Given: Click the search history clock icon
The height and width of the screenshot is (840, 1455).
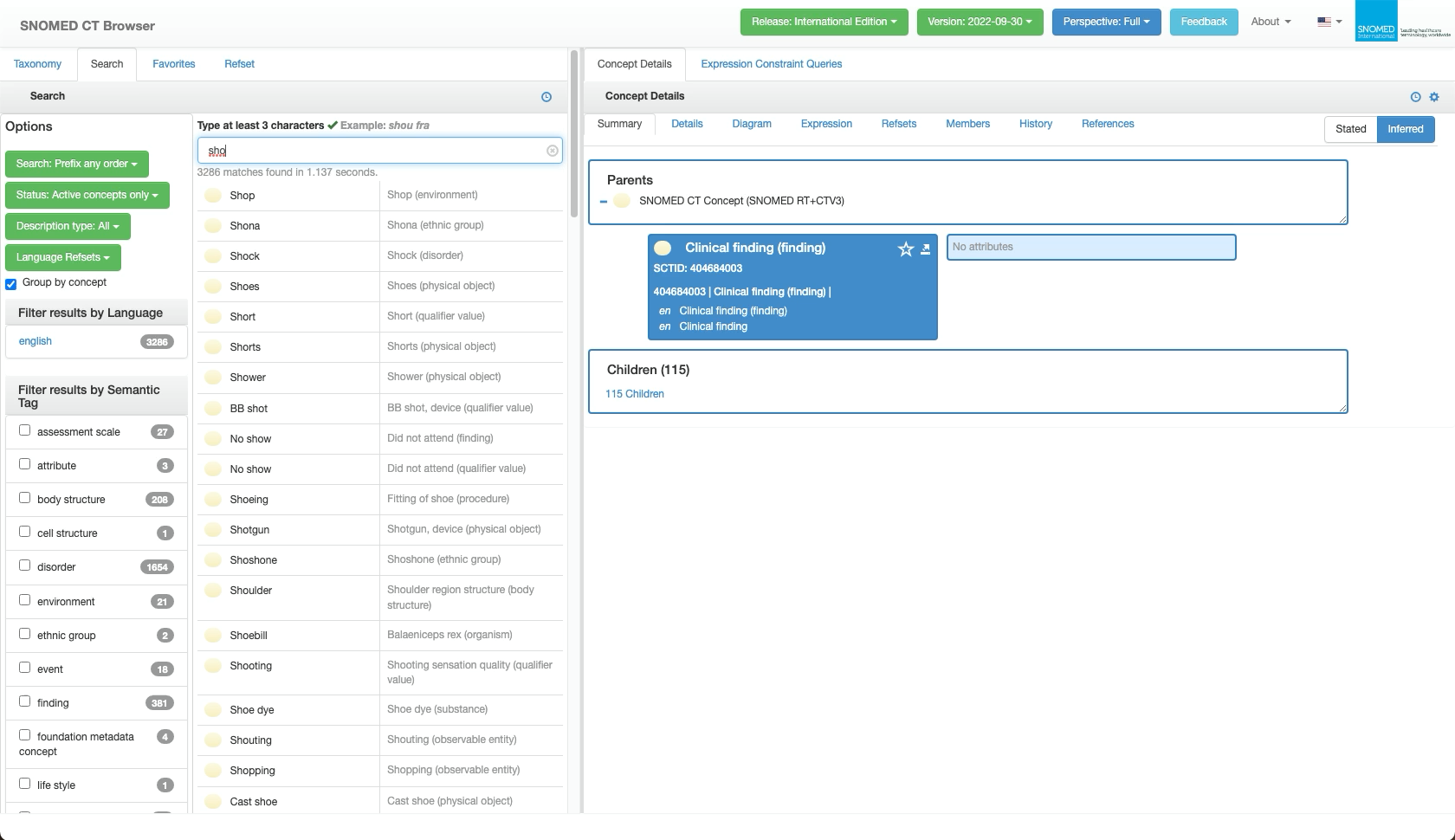Looking at the screenshot, I should tap(546, 97).
